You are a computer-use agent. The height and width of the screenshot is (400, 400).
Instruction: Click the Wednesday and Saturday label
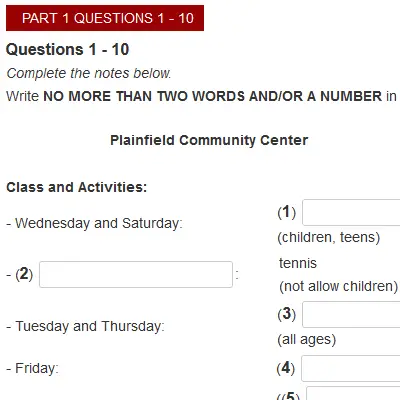tap(94, 223)
